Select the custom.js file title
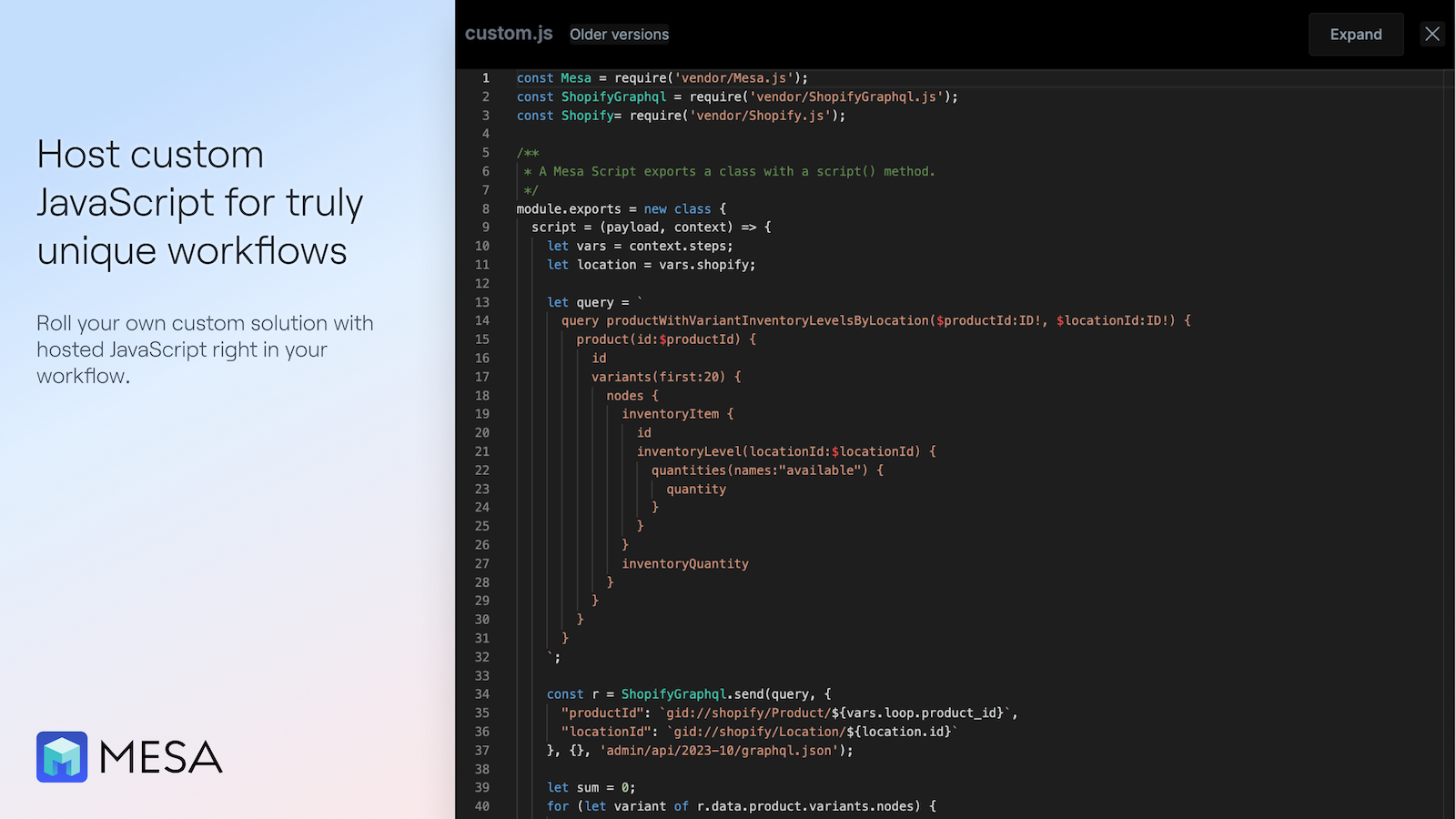This screenshot has width=1456, height=819. (508, 33)
